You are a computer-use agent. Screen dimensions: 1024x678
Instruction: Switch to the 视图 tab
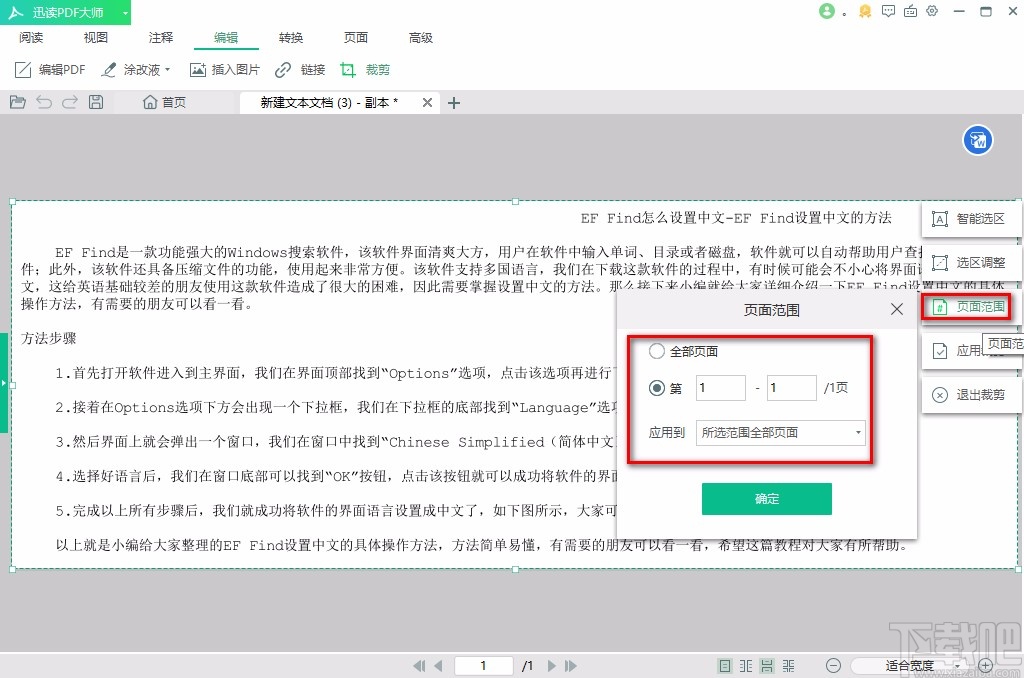coord(96,38)
